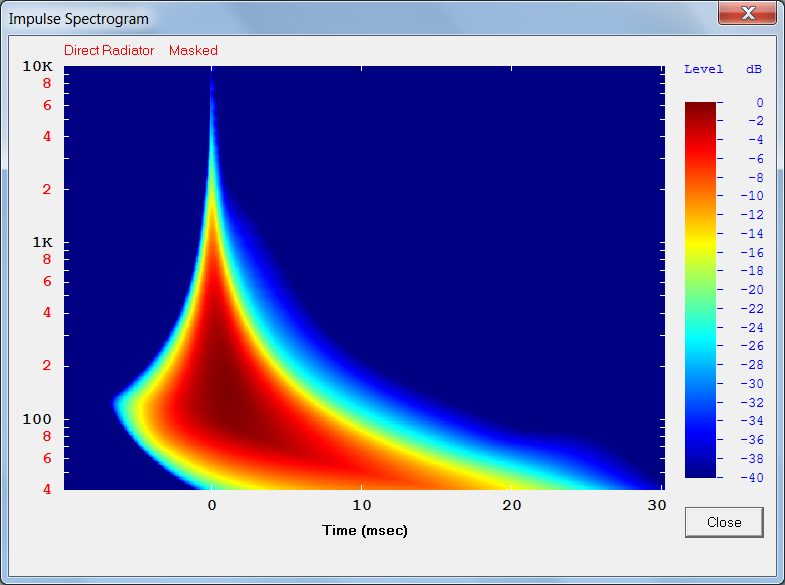
Task: Click the '-40' dB scale value
Action: point(752,477)
